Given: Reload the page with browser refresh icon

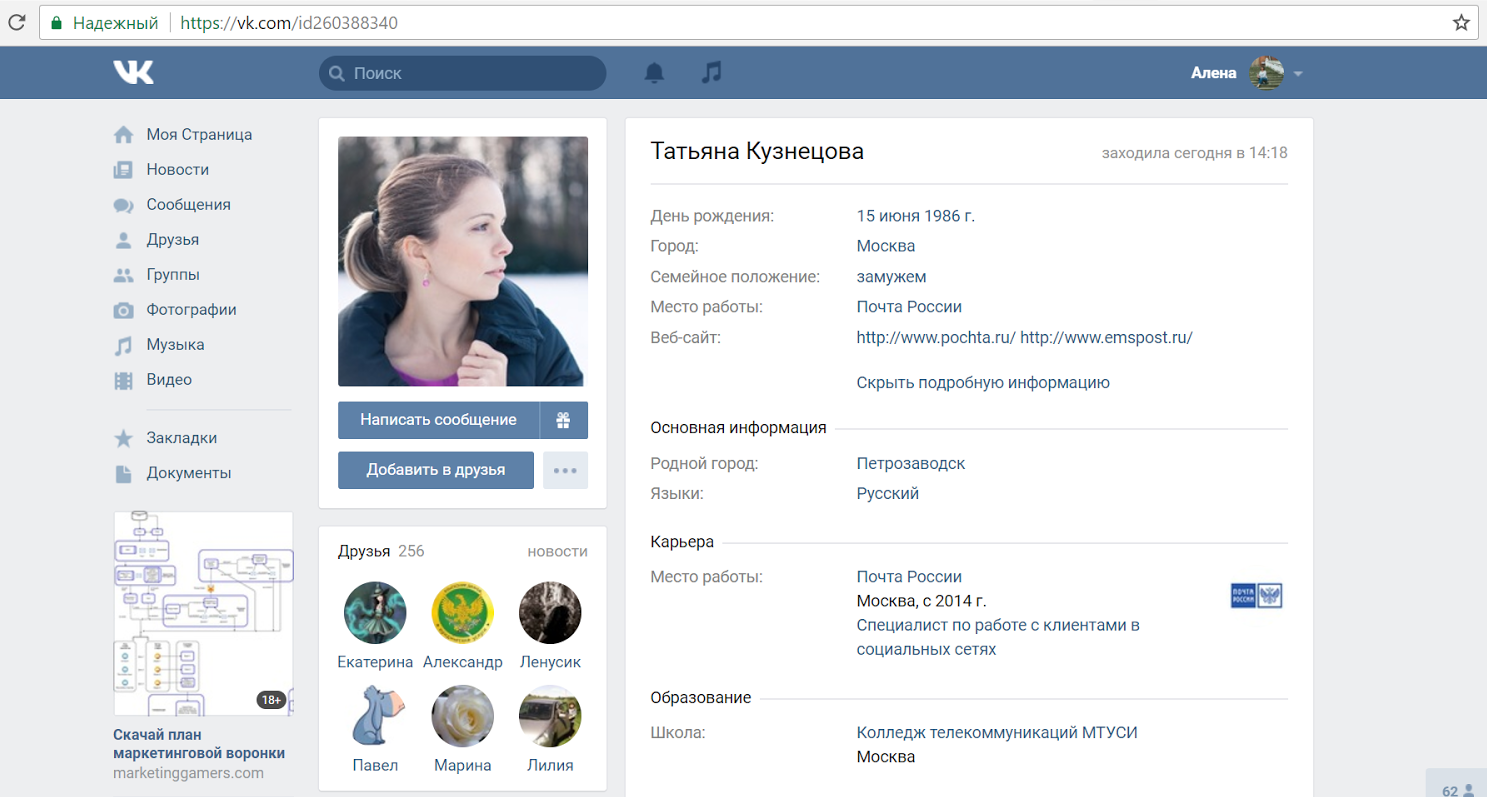Looking at the screenshot, I should (x=17, y=22).
